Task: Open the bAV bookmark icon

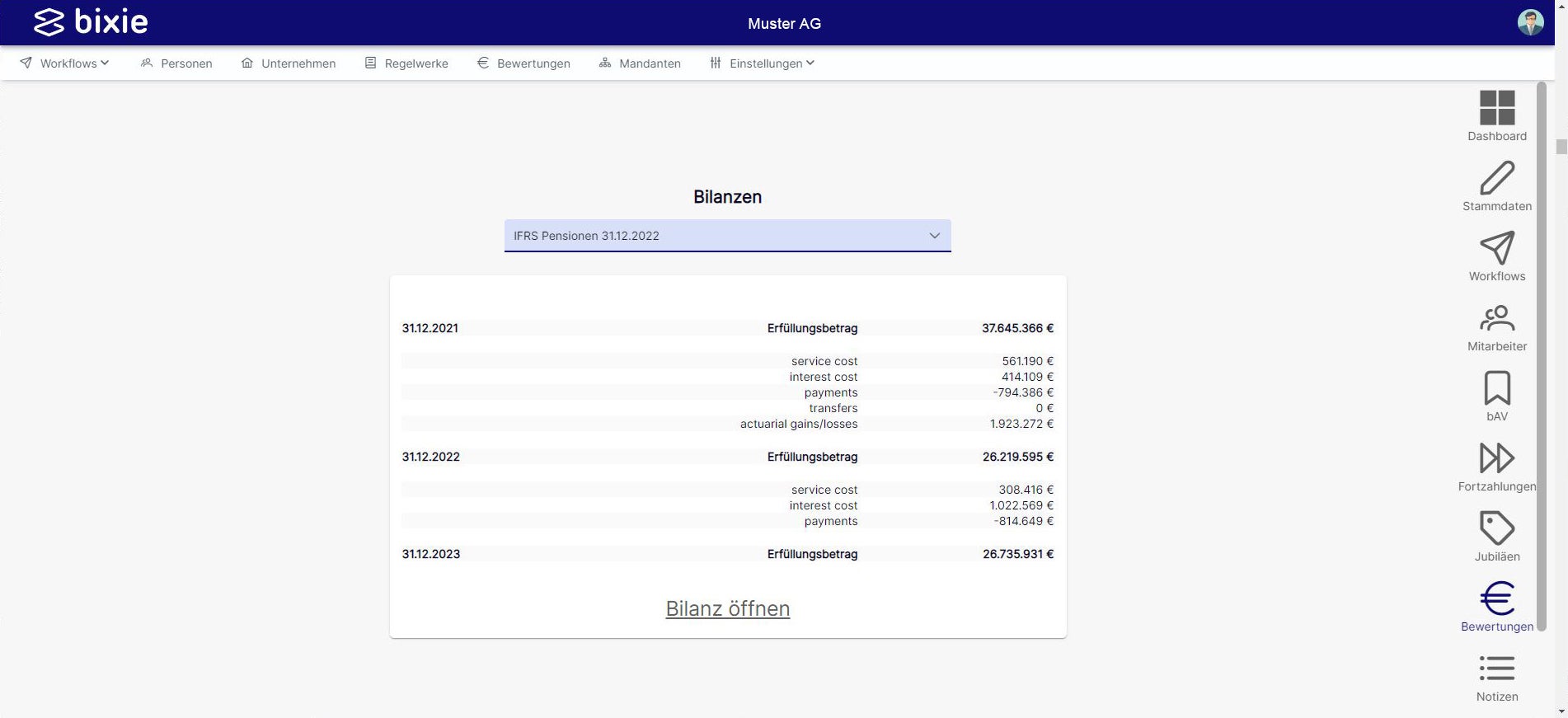Action: coord(1496,388)
